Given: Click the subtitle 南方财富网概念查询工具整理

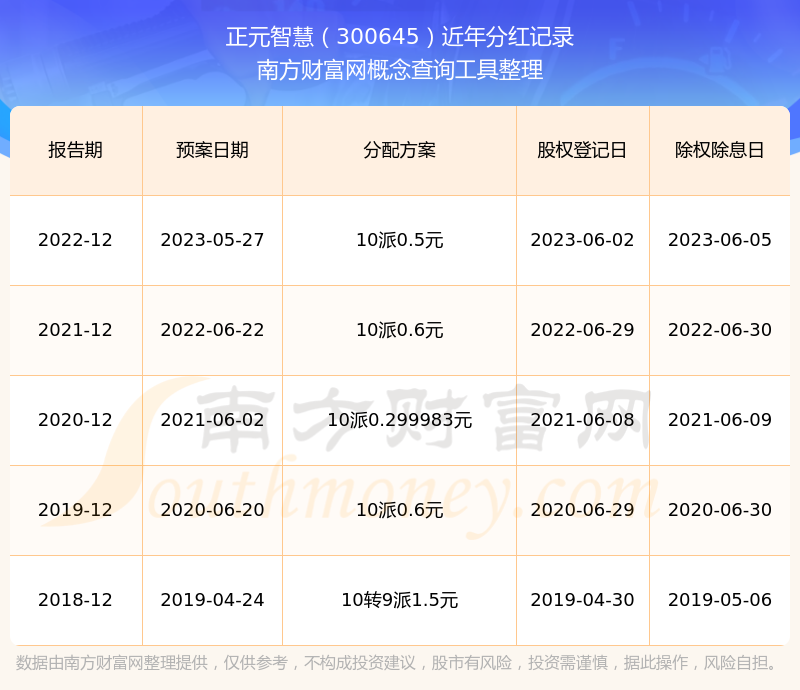Looking at the screenshot, I should pos(399,70).
